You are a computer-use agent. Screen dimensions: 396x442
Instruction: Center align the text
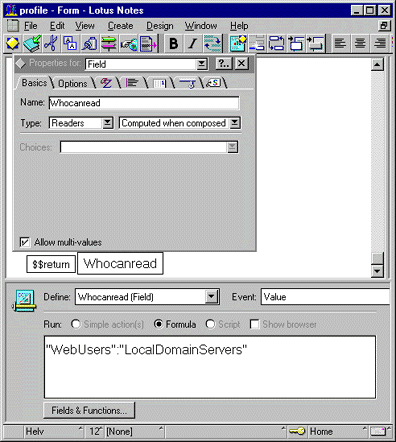tap(360, 44)
